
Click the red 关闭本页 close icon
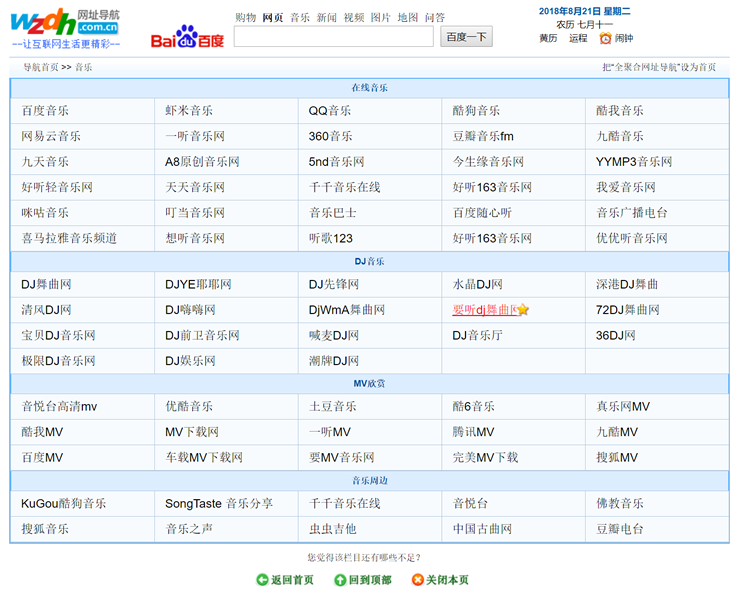tap(417, 580)
